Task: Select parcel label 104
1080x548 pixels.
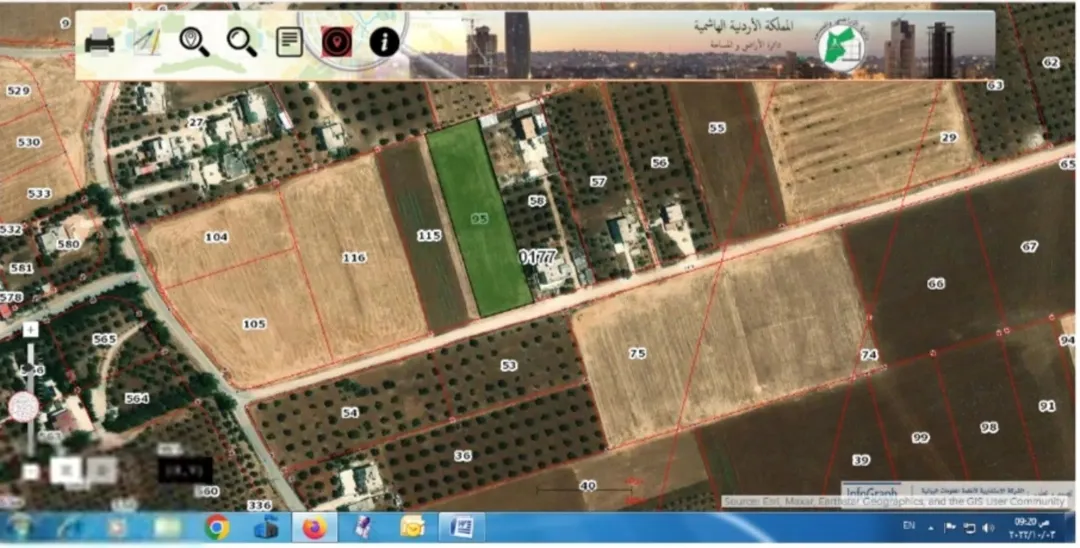Action: (216, 237)
